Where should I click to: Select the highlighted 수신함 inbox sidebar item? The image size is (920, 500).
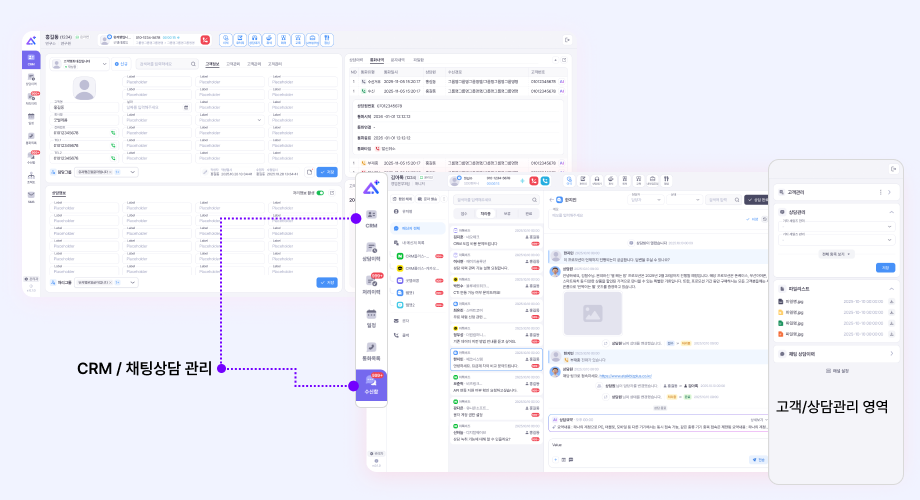pos(371,385)
